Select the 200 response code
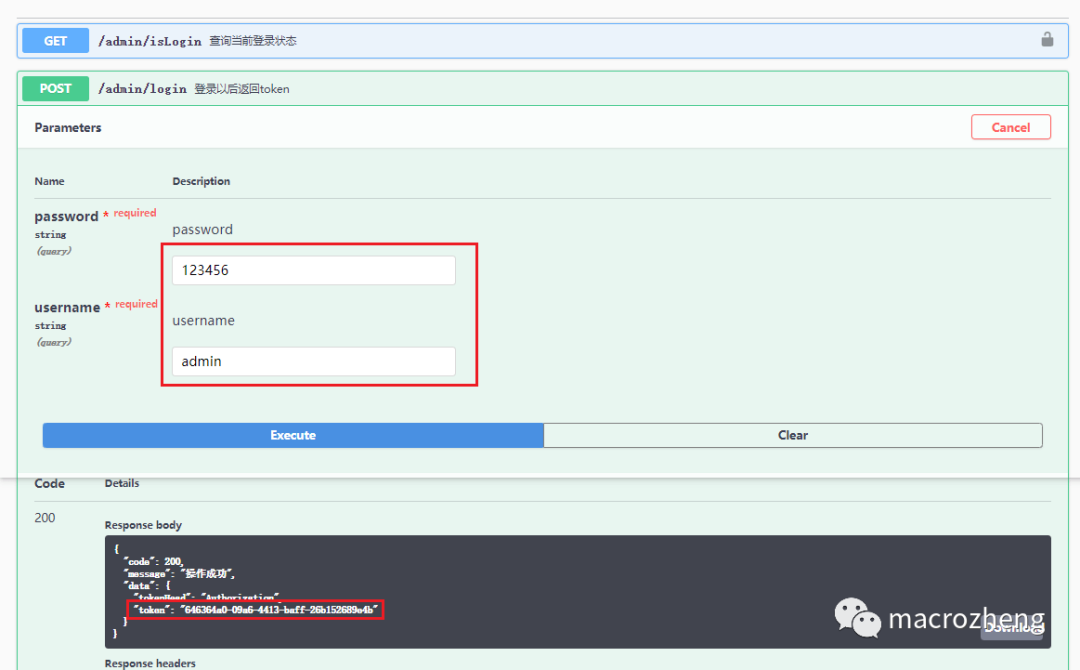 [x=45, y=518]
